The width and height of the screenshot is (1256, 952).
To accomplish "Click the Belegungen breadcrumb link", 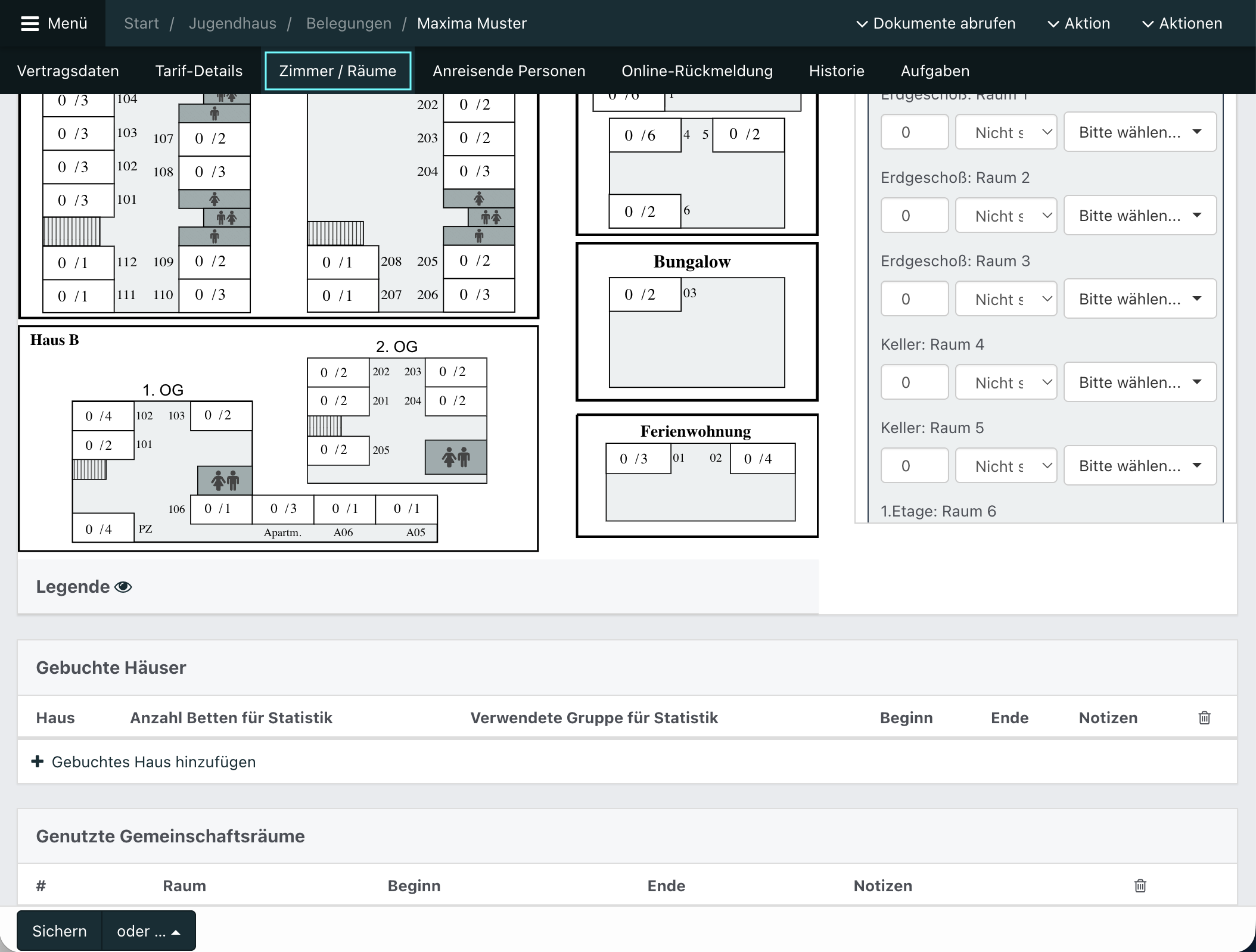I will pos(349,23).
